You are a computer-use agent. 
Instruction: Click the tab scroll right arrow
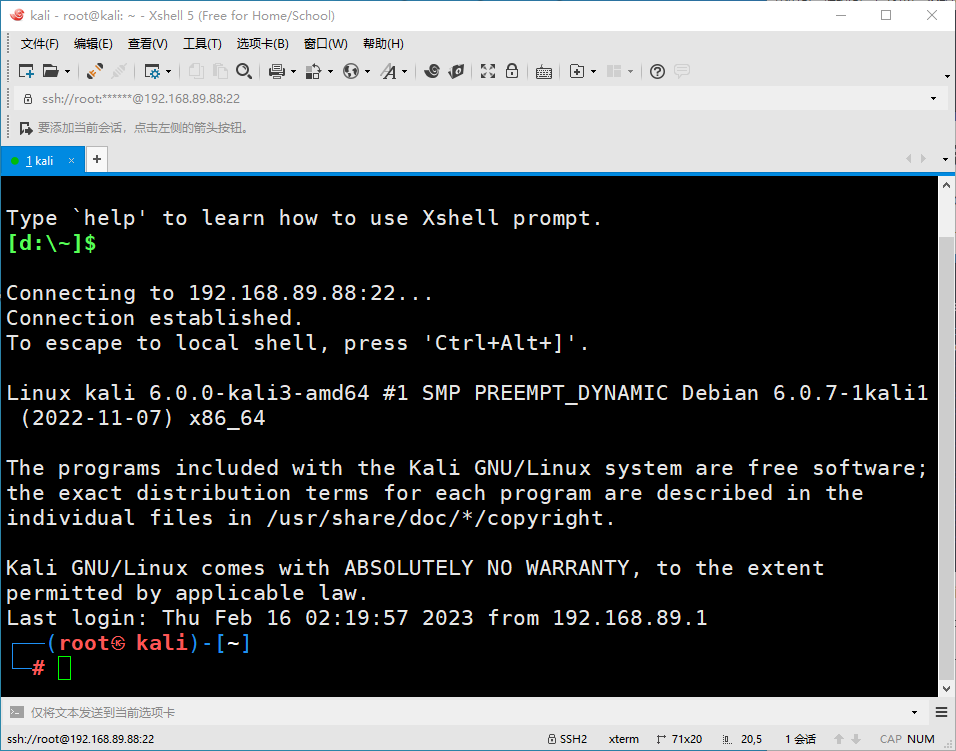click(x=924, y=158)
